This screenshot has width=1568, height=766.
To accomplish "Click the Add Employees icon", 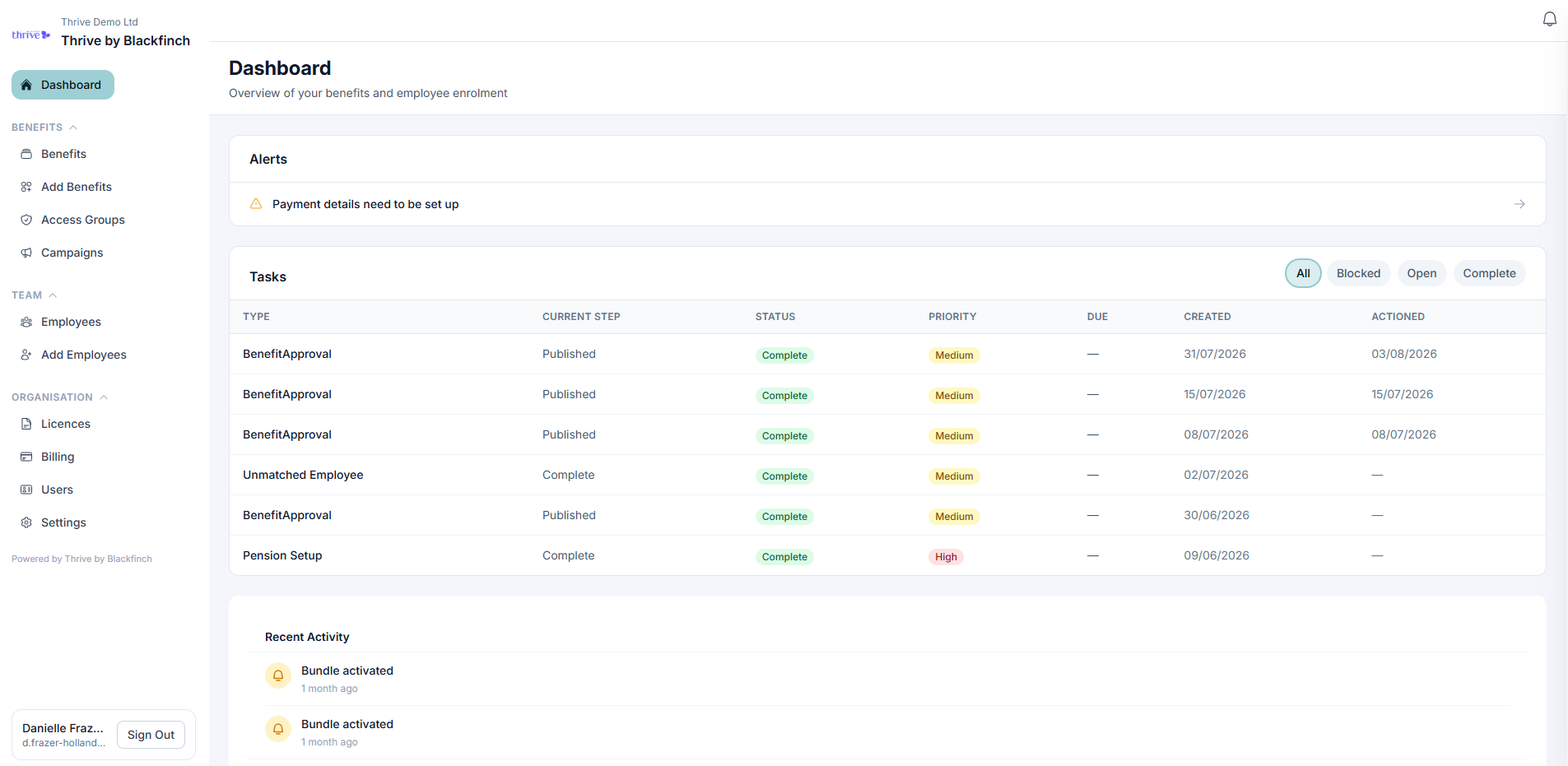I will [x=26, y=355].
